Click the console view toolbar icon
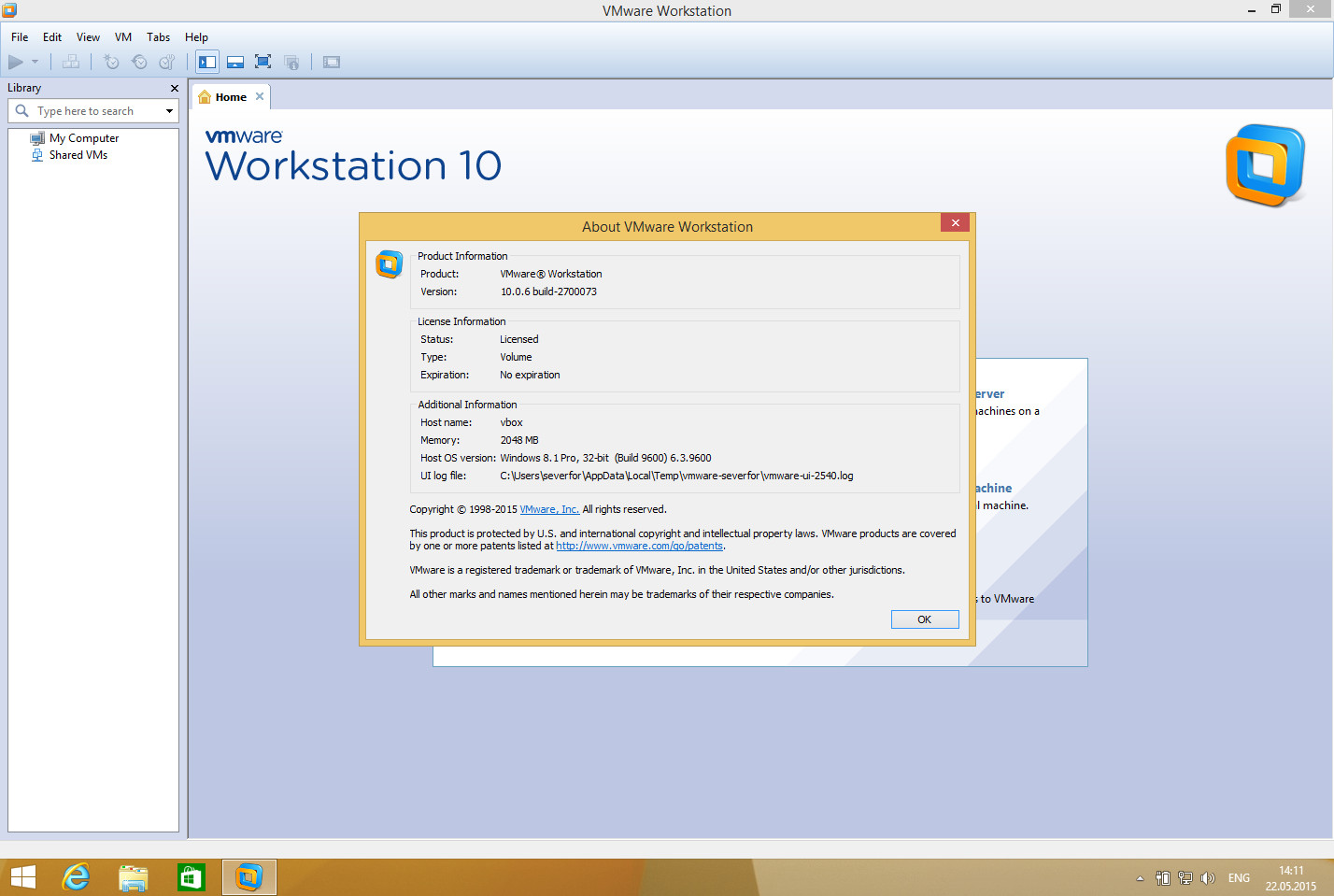 [332, 62]
